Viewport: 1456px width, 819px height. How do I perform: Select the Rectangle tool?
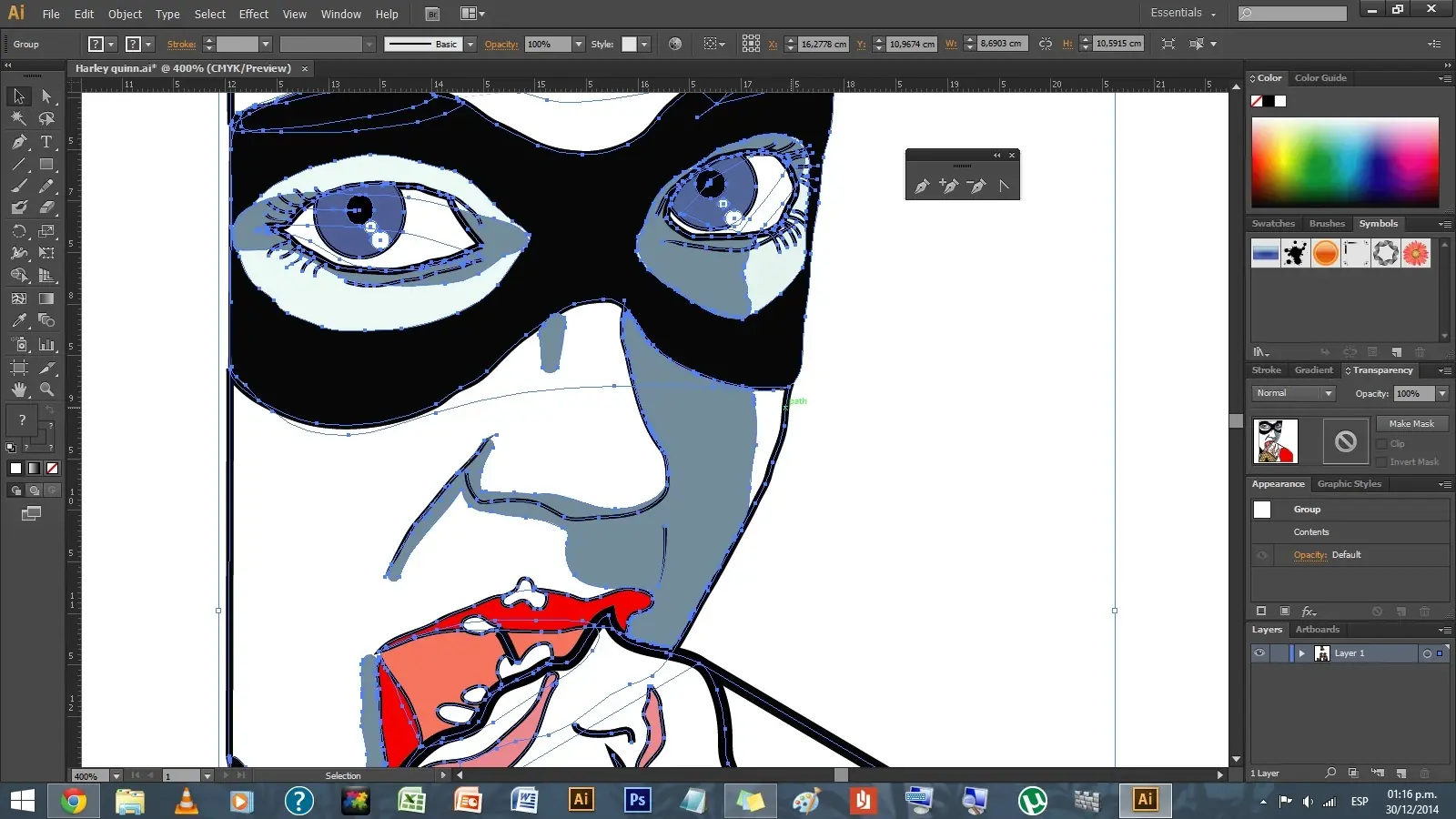tap(46, 165)
